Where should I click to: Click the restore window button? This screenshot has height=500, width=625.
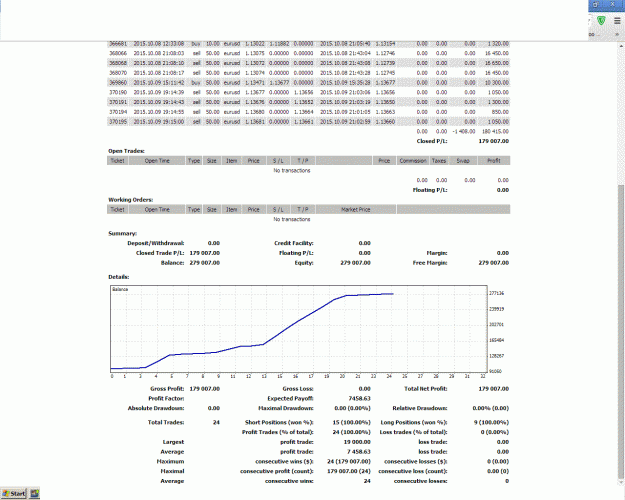(x=596, y=5)
